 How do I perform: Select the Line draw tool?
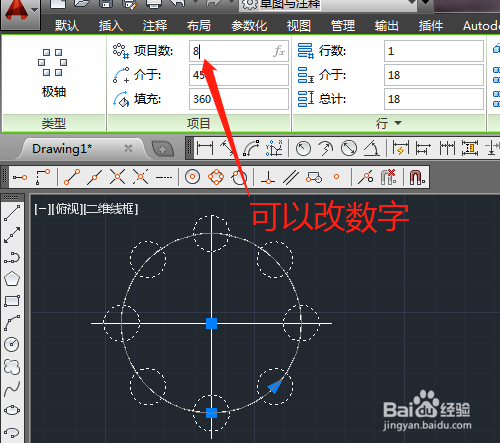click(12, 213)
